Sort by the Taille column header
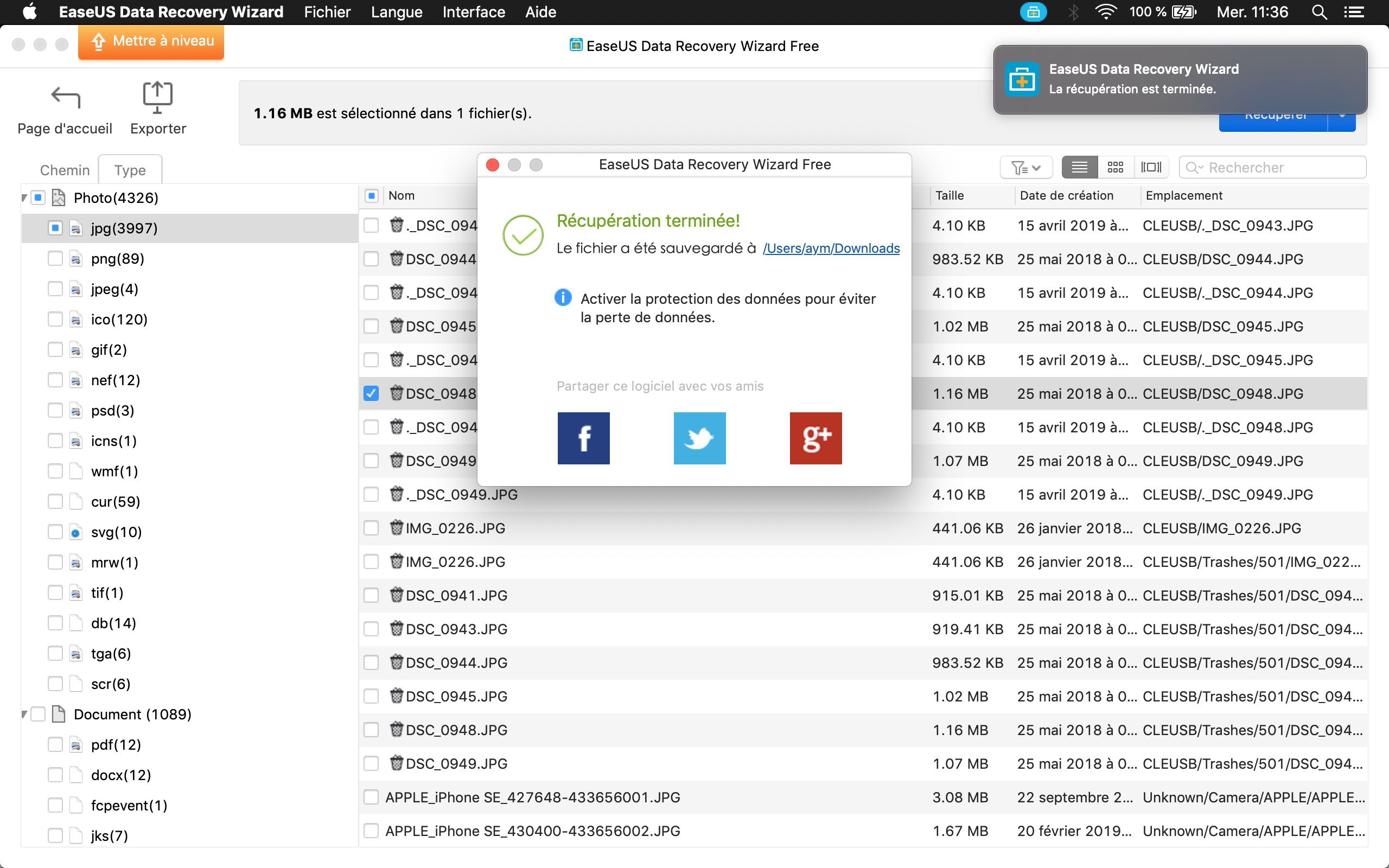1389x868 pixels. tap(971, 196)
